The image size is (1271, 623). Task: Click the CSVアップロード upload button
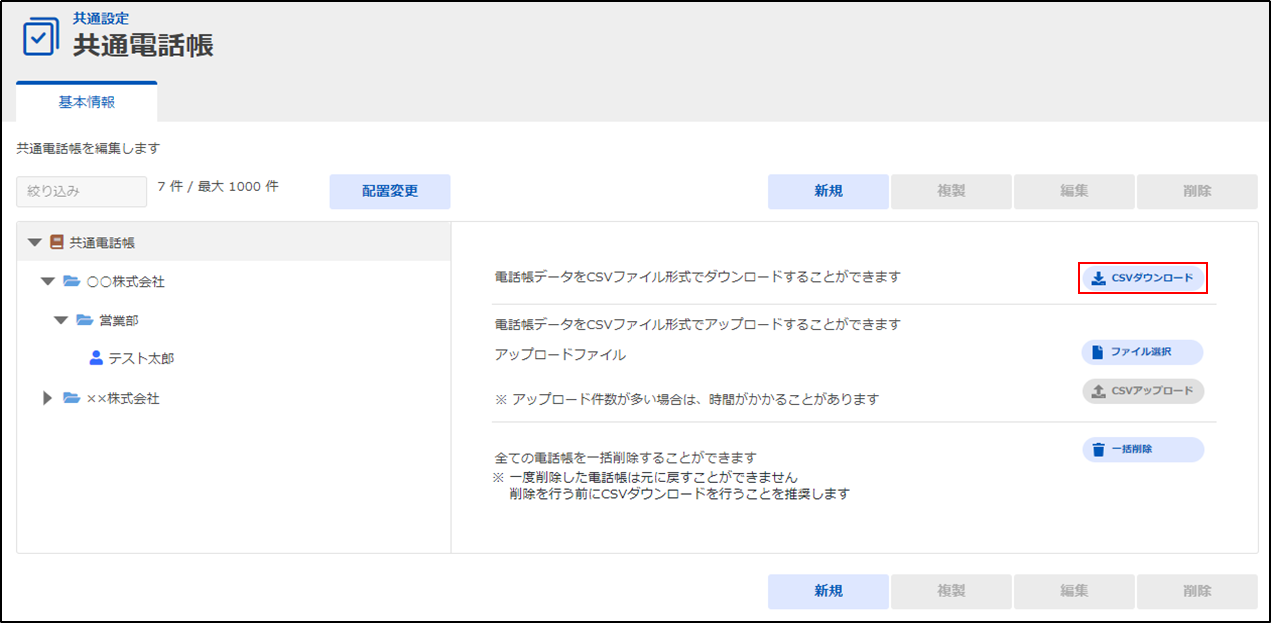1142,391
